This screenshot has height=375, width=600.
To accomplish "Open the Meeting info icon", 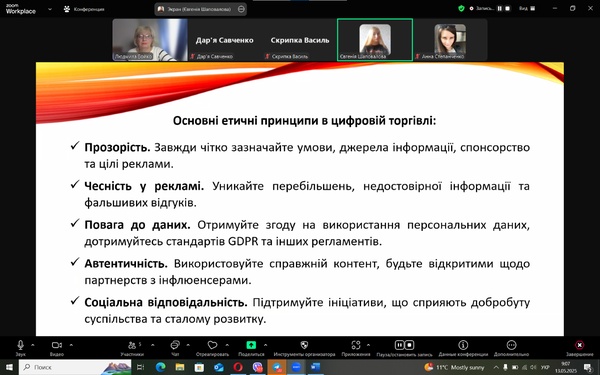I will click(x=463, y=345).
